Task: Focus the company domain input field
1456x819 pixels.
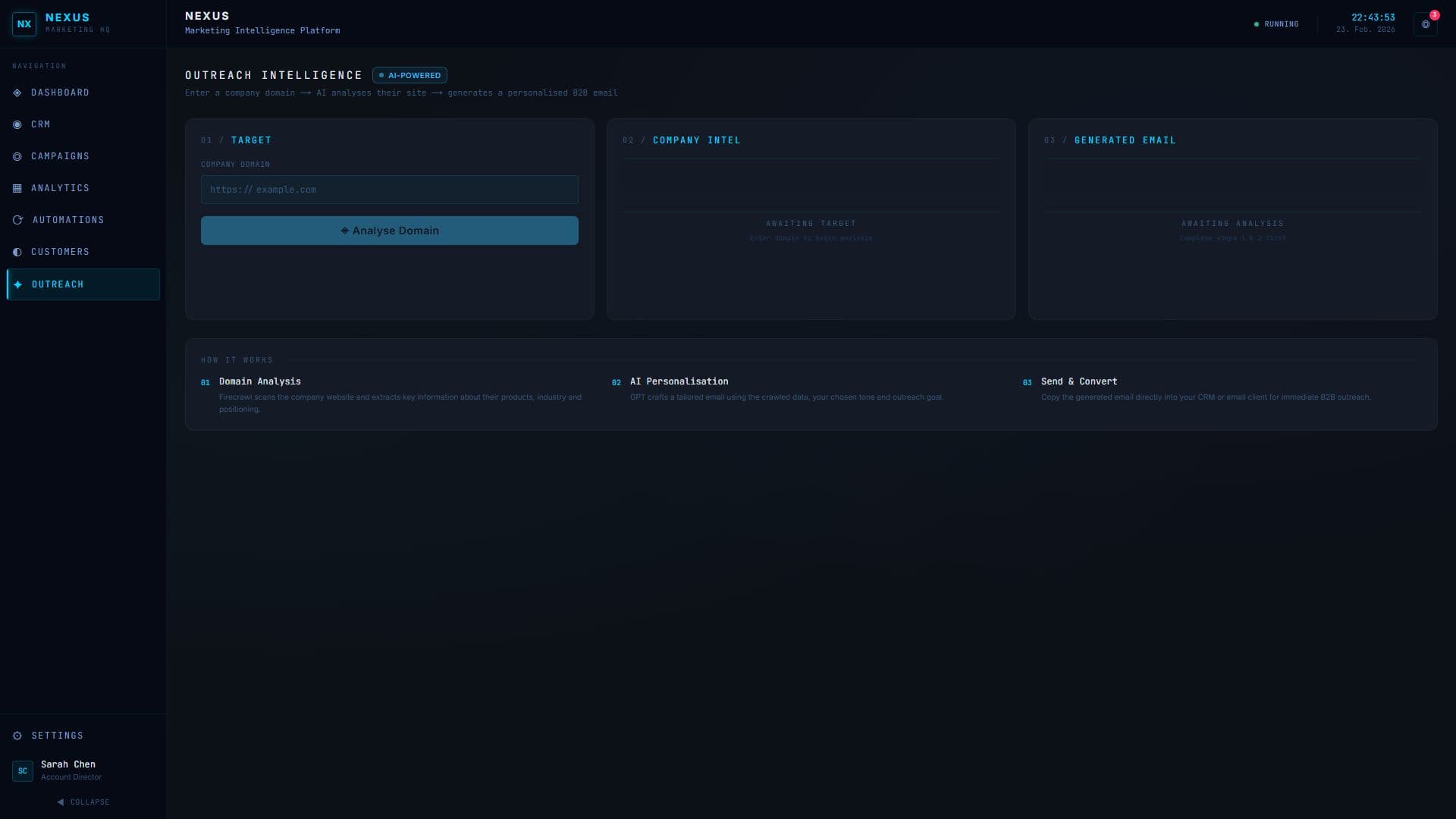Action: (x=389, y=190)
